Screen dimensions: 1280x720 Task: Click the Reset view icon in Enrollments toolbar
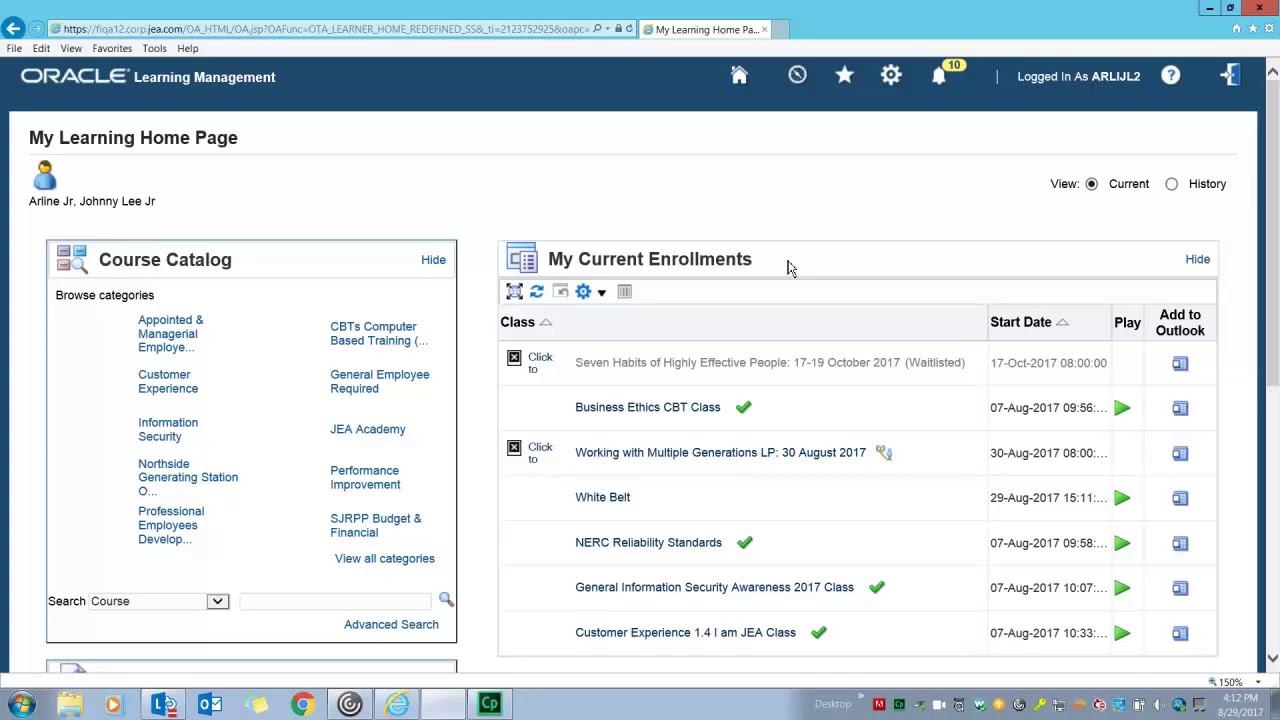(560, 291)
